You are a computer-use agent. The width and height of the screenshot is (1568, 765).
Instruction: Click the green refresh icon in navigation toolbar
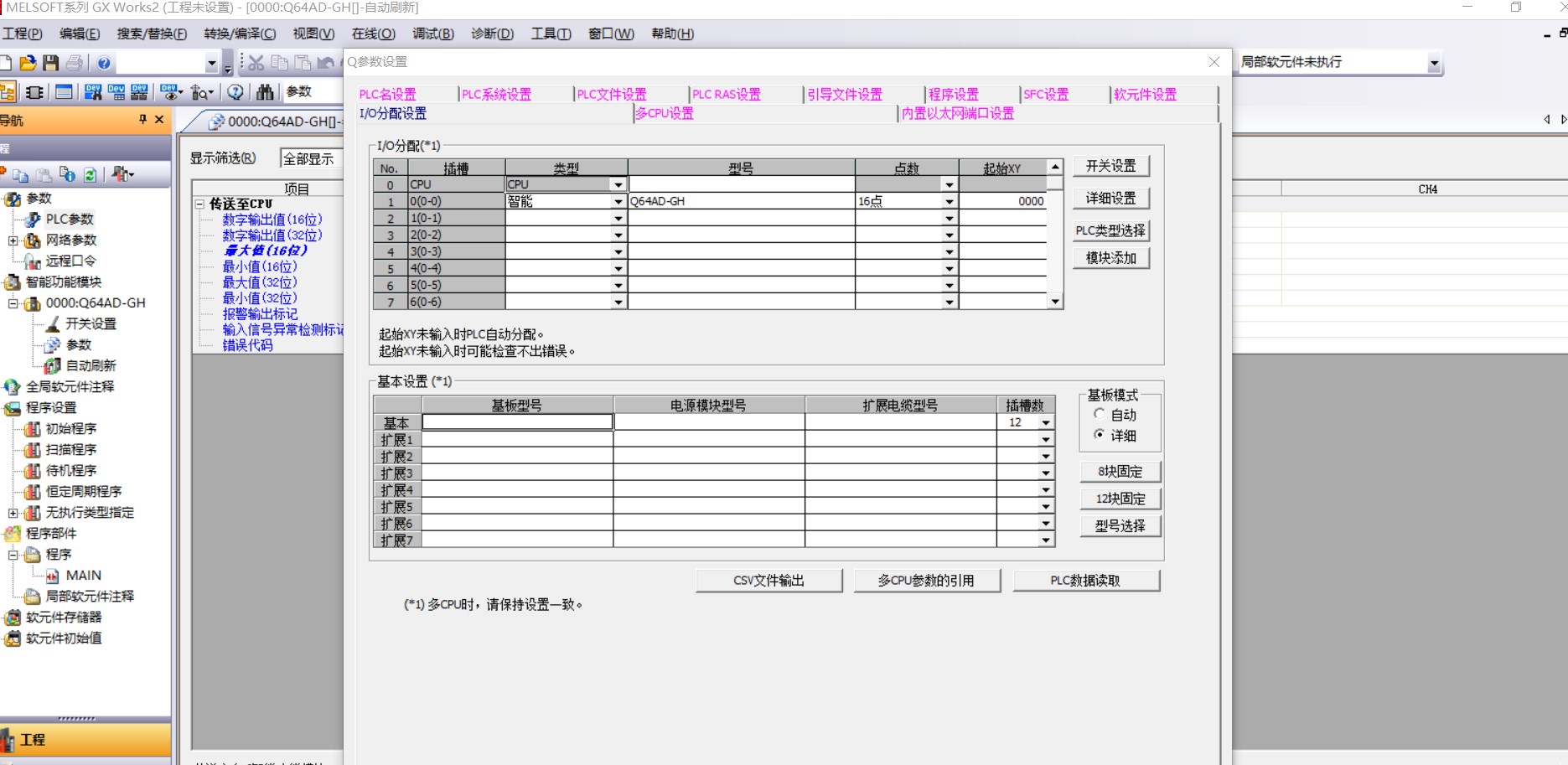[91, 174]
